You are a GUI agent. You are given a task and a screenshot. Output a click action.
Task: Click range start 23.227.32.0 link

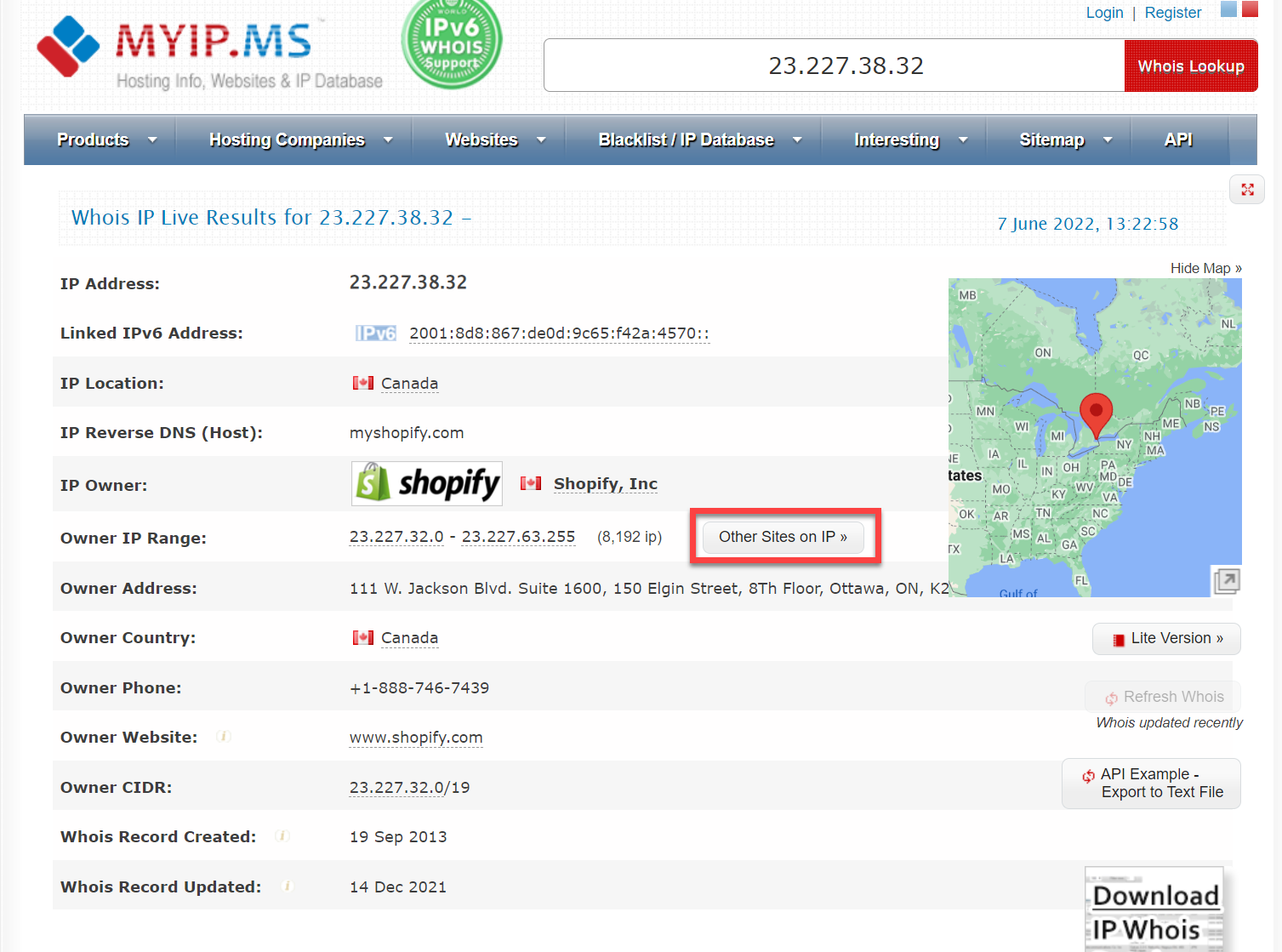[396, 537]
